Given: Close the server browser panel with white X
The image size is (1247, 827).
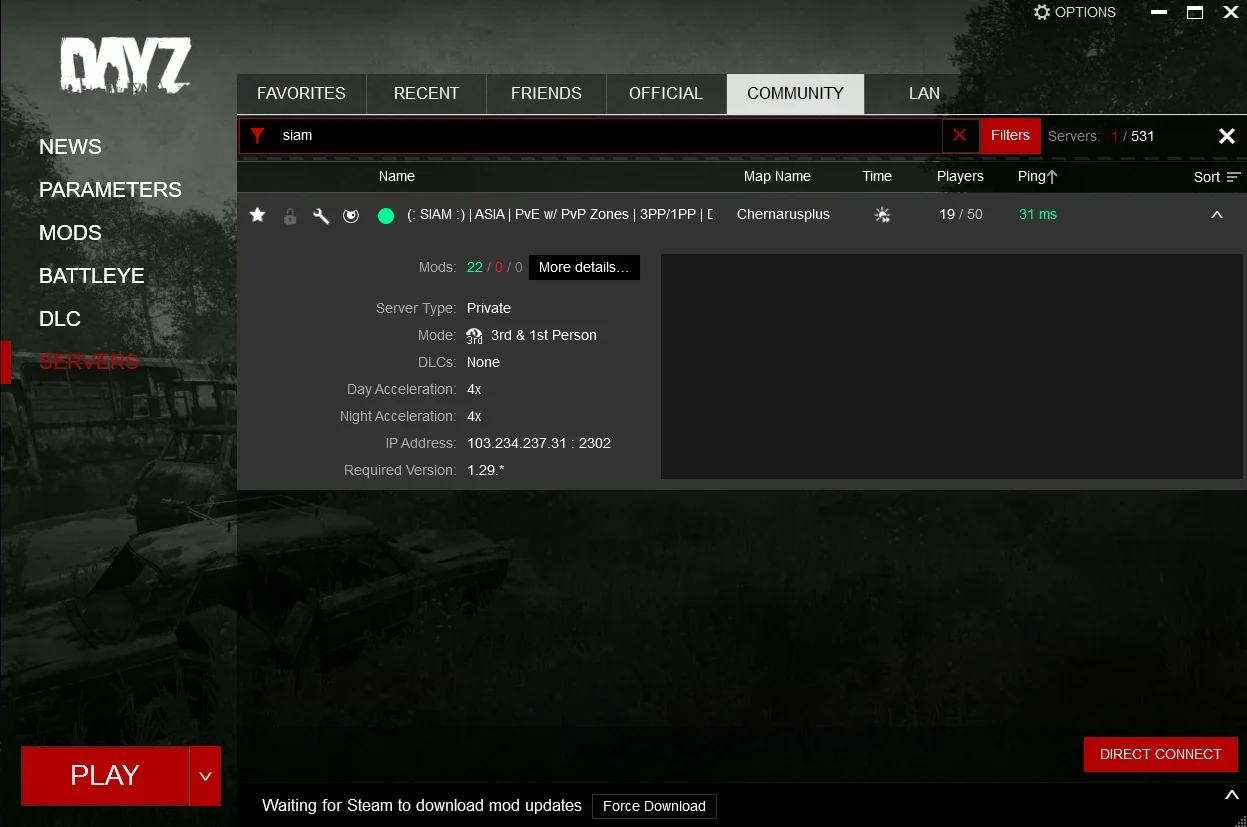Looking at the screenshot, I should (x=1227, y=136).
